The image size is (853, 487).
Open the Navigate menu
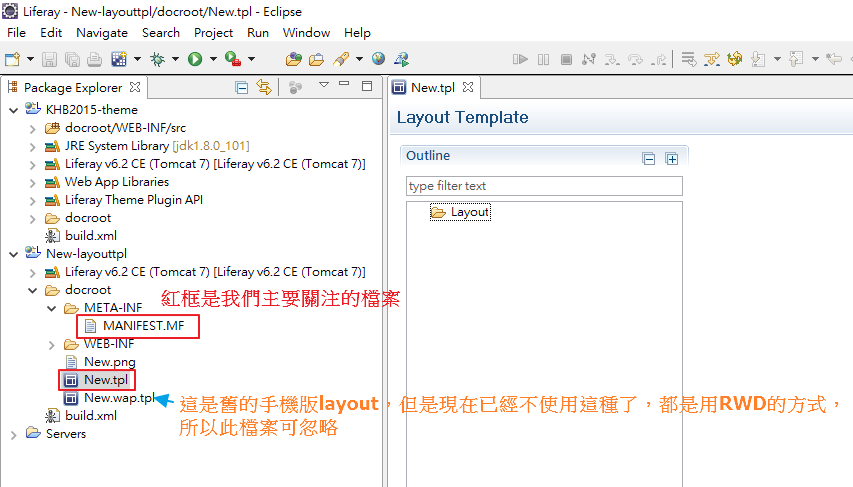click(x=102, y=33)
